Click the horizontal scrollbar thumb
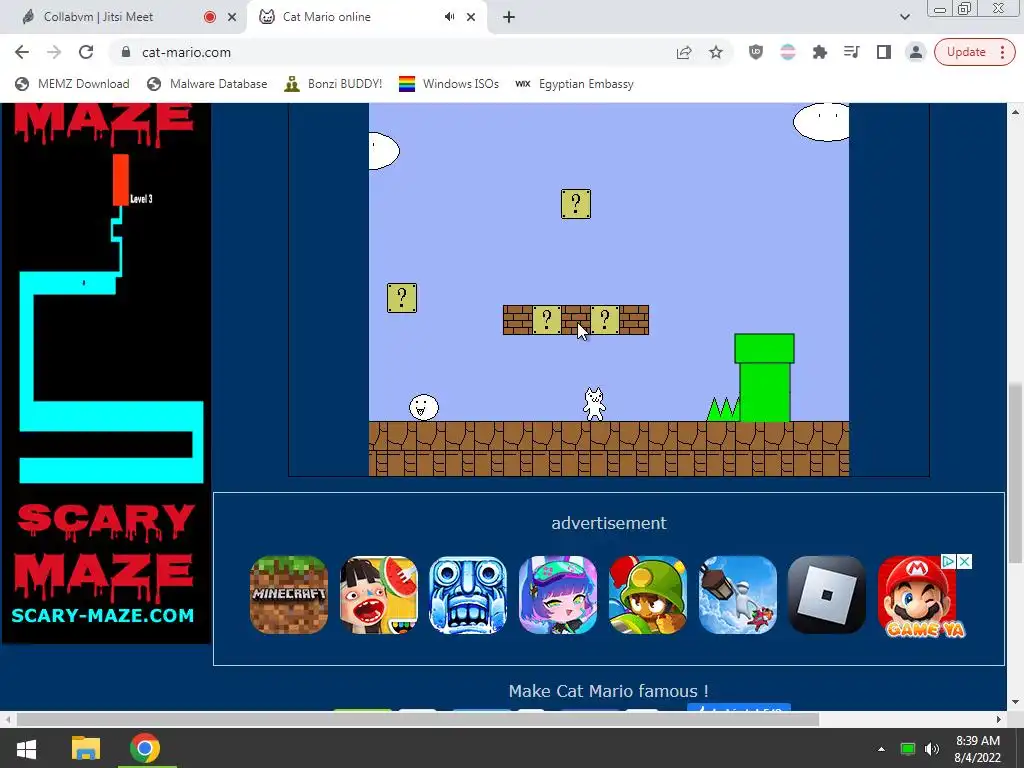This screenshot has width=1024, height=768. coord(417,720)
